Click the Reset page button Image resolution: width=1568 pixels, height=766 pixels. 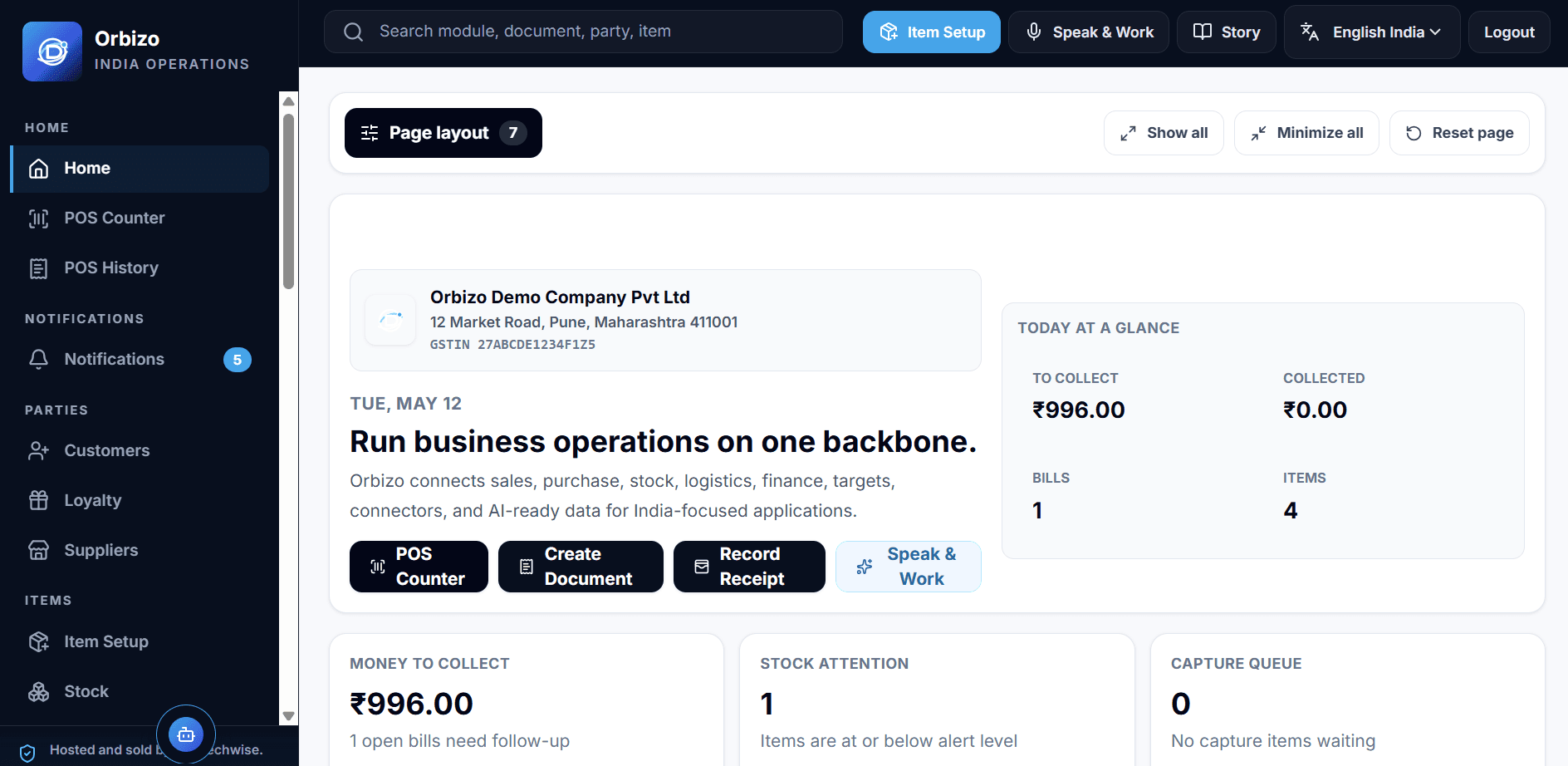pos(1459,133)
